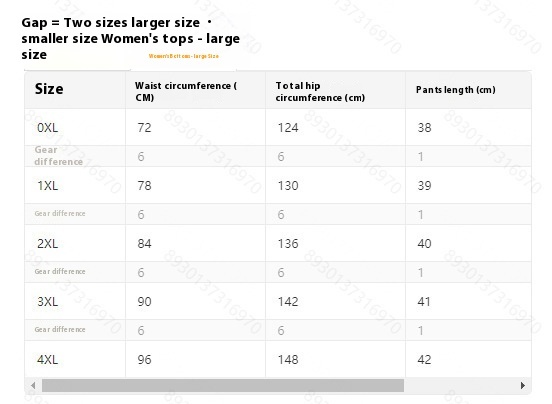Select the 3XL size row label
Screen dimensions: 552x404
click(x=48, y=302)
